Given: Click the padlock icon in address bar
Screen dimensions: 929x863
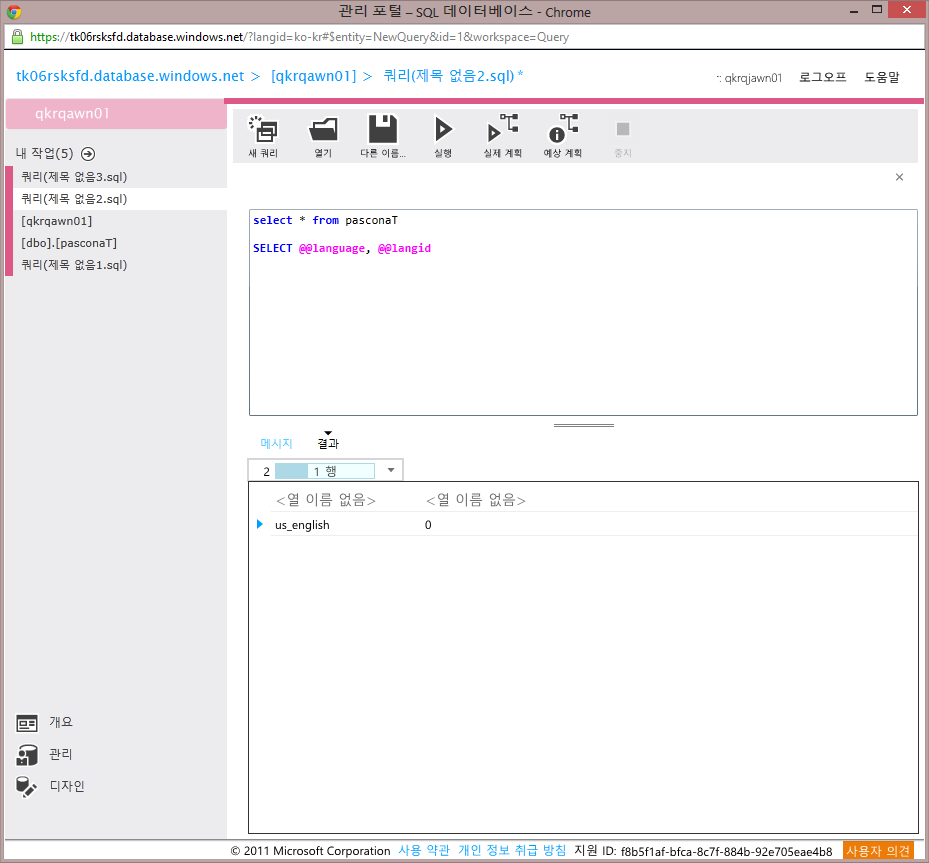Looking at the screenshot, I should 18,37.
